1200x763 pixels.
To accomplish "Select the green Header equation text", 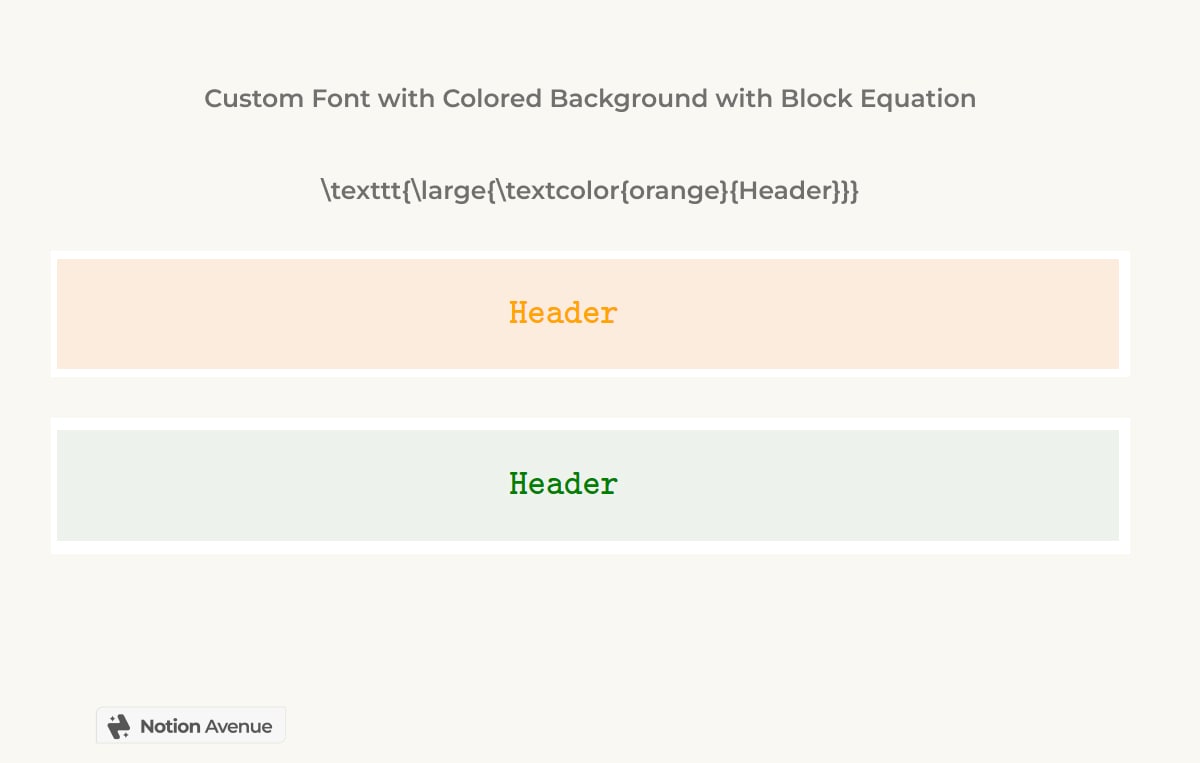I will (x=563, y=484).
